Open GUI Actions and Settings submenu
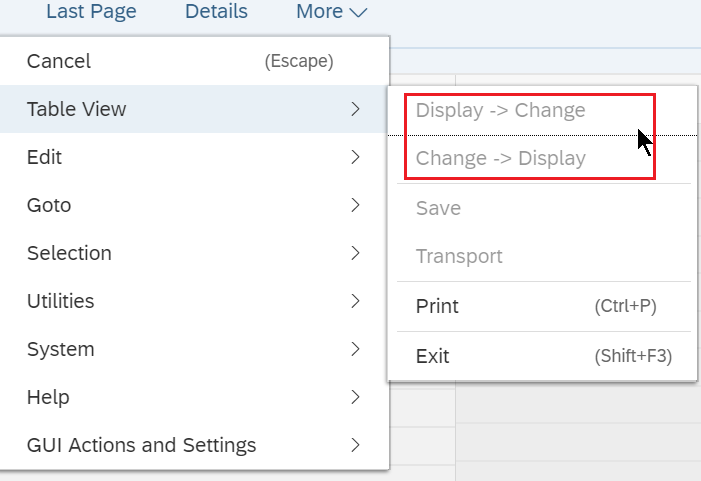The image size is (701, 481). click(x=194, y=445)
